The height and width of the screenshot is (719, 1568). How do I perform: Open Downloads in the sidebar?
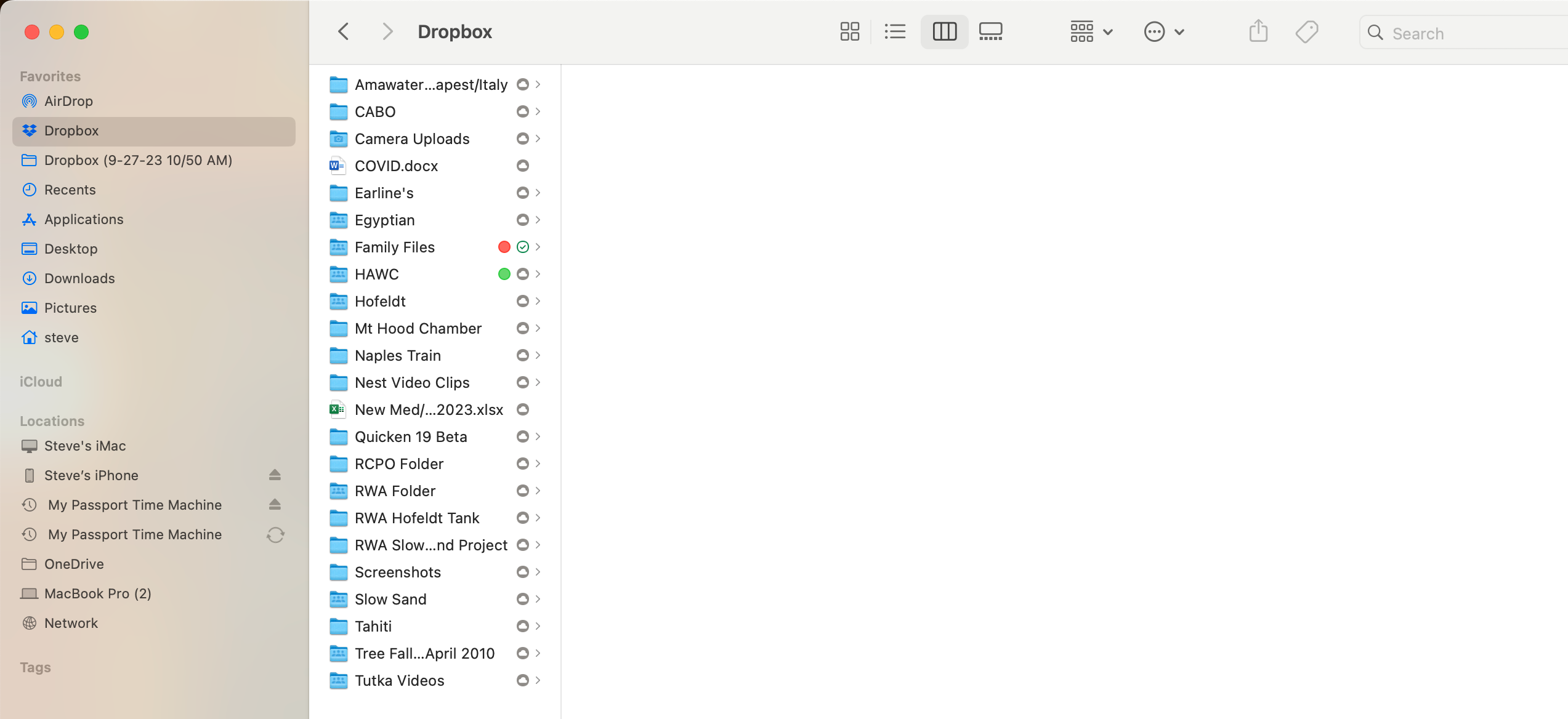pyautogui.click(x=154, y=278)
